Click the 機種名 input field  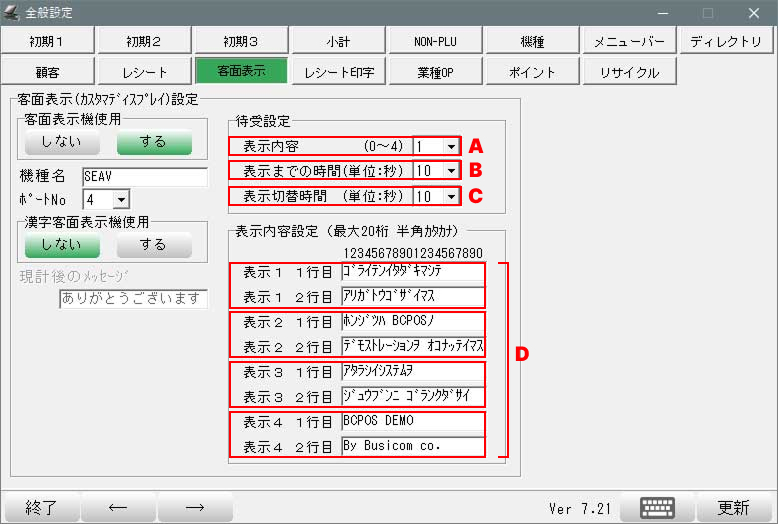[x=143, y=177]
